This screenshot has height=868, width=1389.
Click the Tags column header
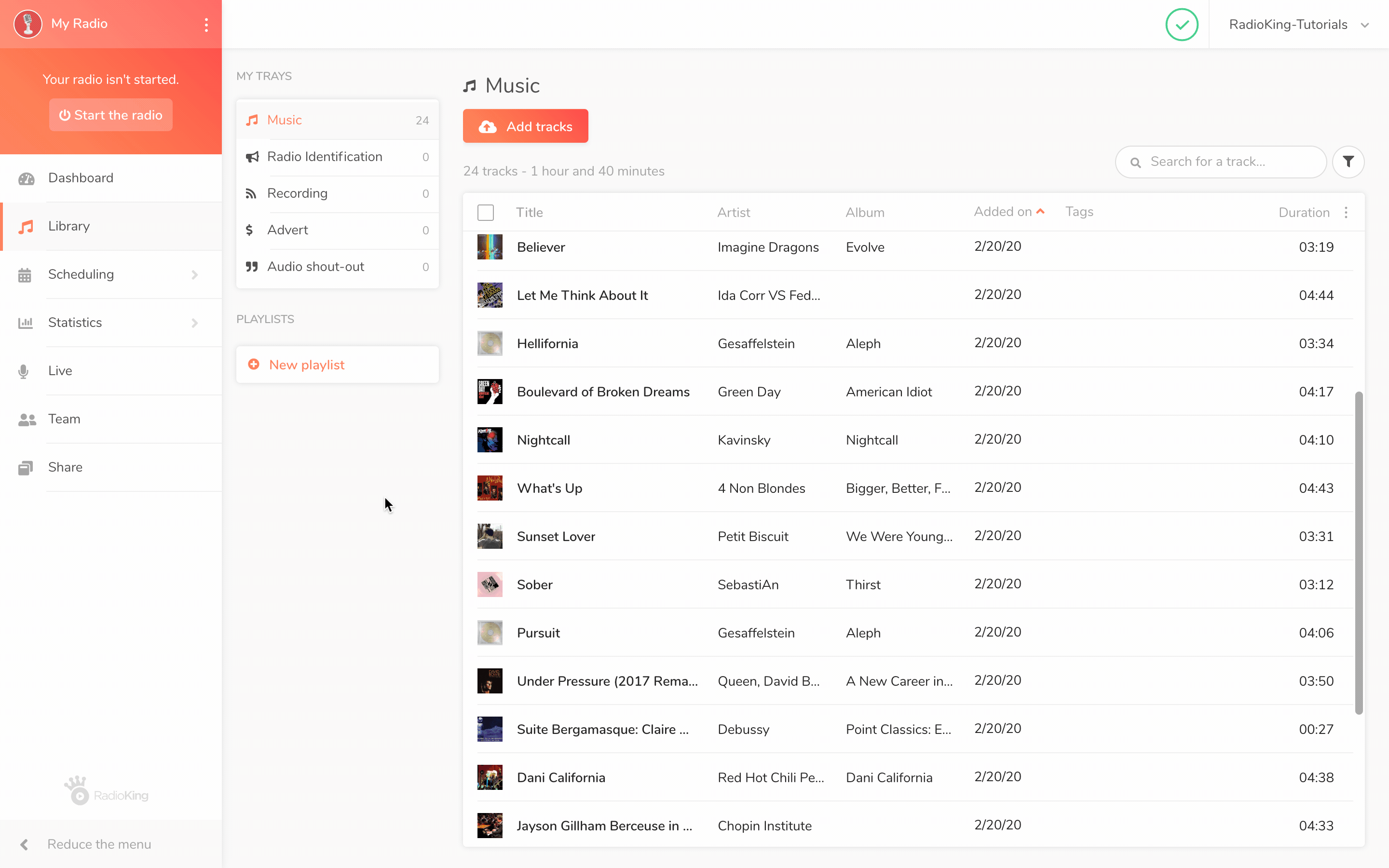coord(1079,212)
